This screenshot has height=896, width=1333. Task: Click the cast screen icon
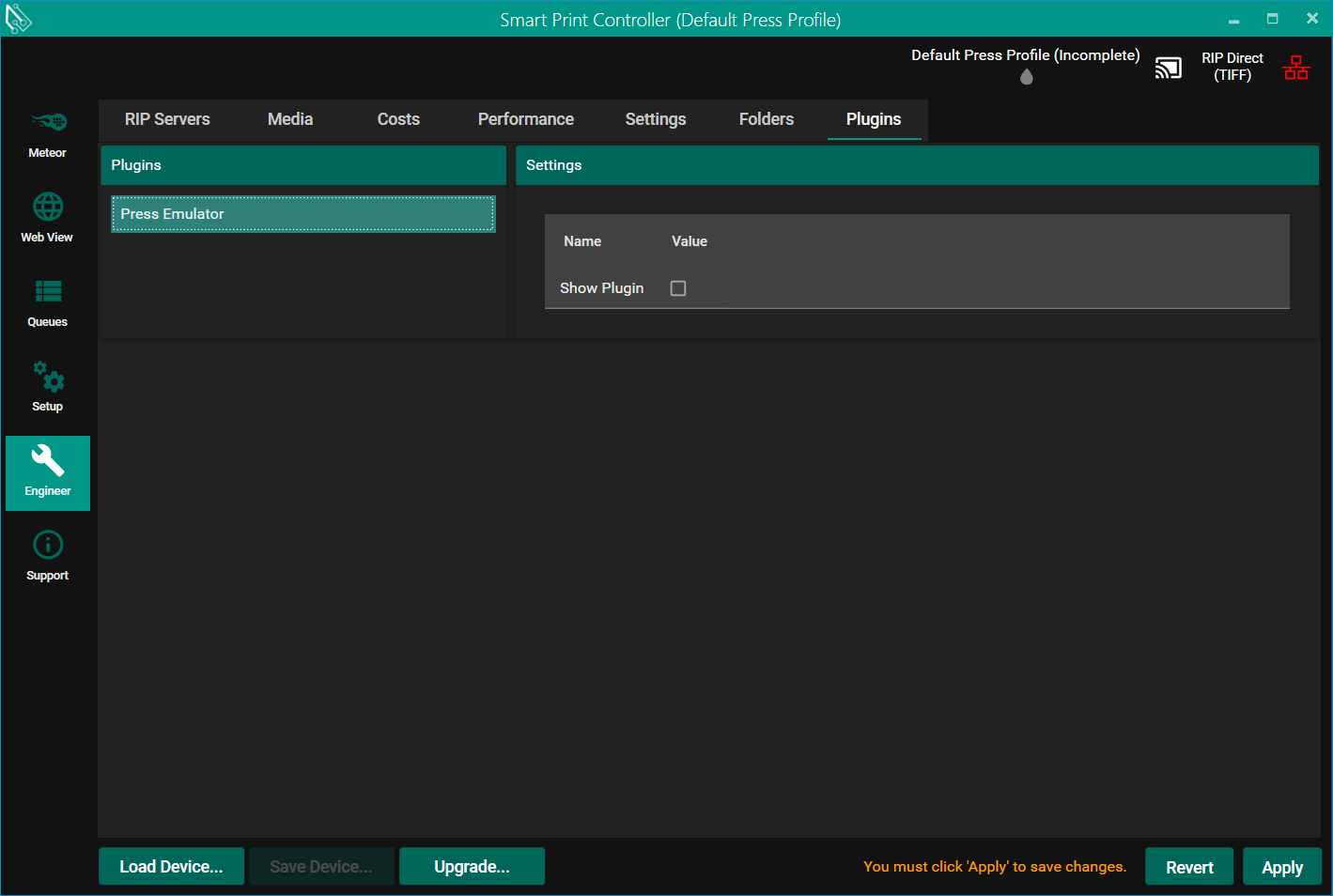(x=1168, y=68)
